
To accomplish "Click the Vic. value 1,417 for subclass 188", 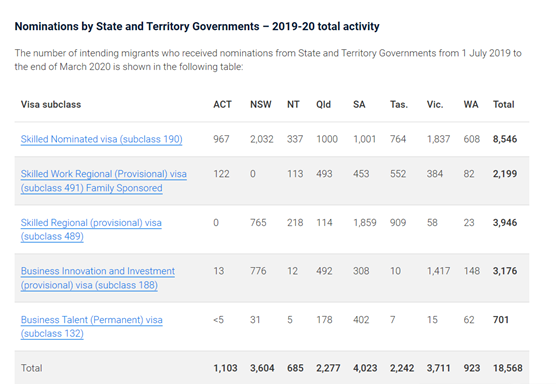I will pyautogui.click(x=438, y=271).
